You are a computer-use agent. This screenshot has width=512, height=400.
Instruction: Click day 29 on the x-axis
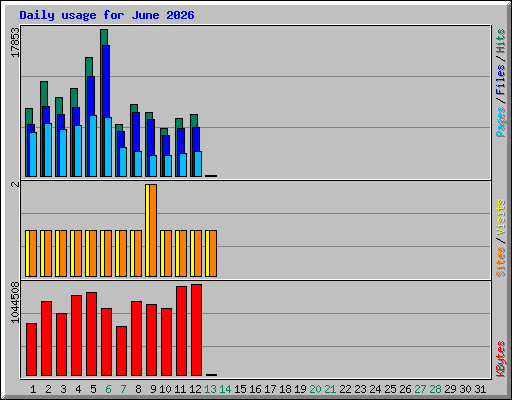click(450, 389)
